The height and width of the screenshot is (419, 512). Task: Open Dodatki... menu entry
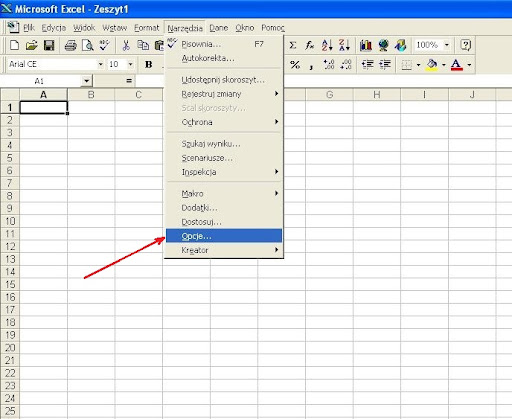[x=224, y=208]
